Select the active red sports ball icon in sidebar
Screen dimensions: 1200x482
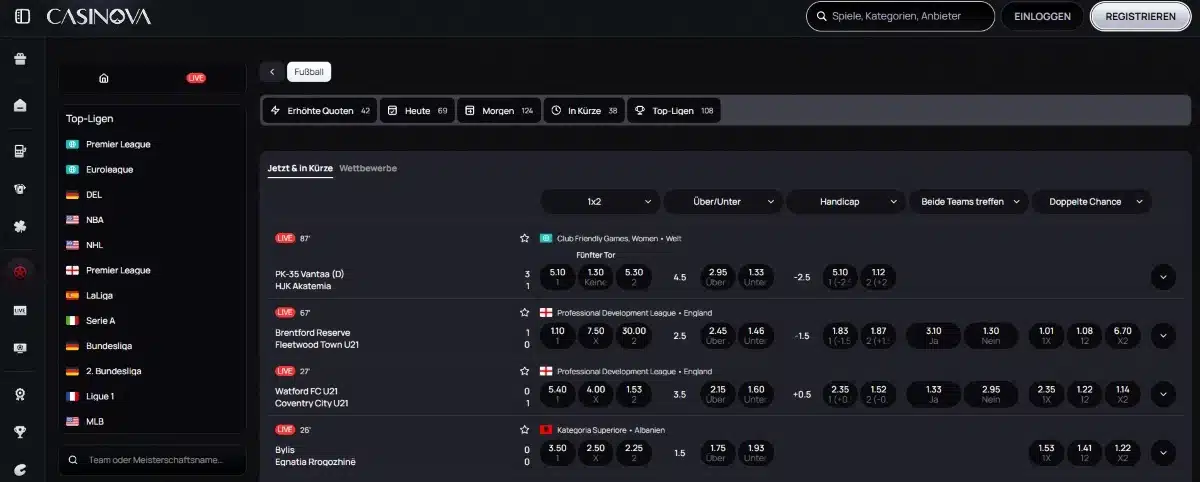pos(20,270)
